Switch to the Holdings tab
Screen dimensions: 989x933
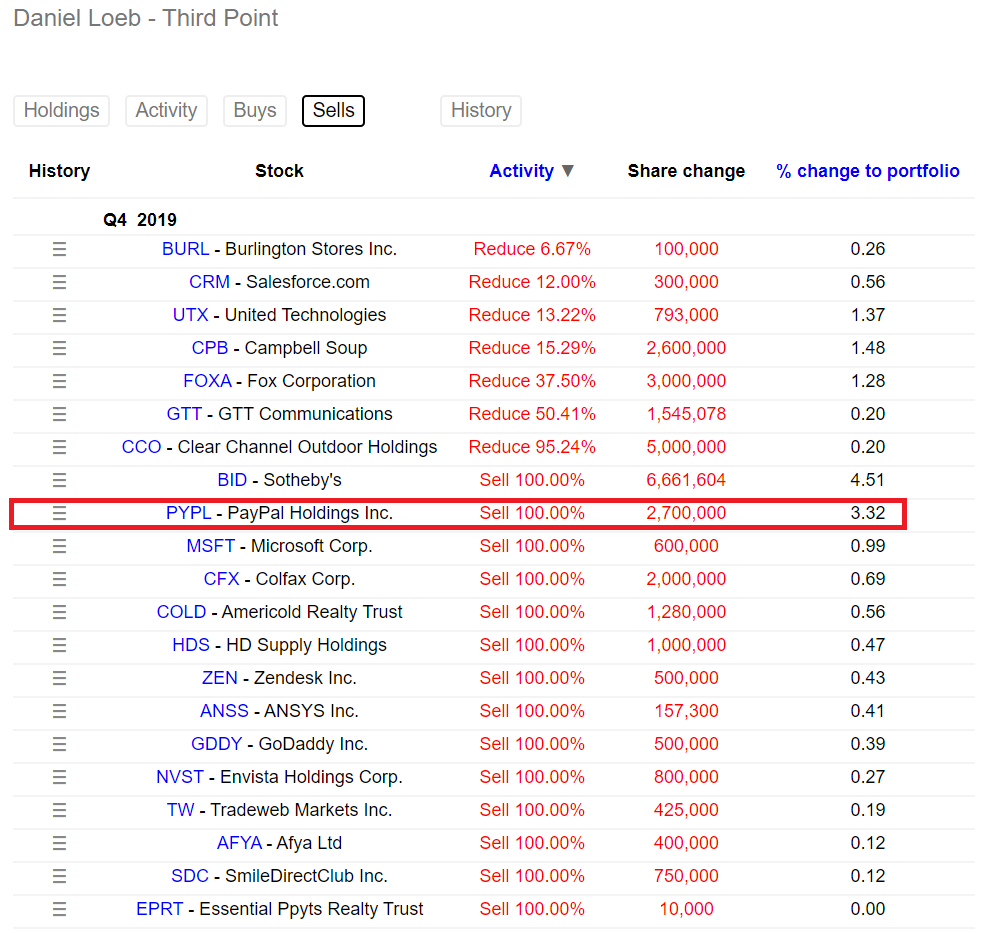(x=62, y=110)
